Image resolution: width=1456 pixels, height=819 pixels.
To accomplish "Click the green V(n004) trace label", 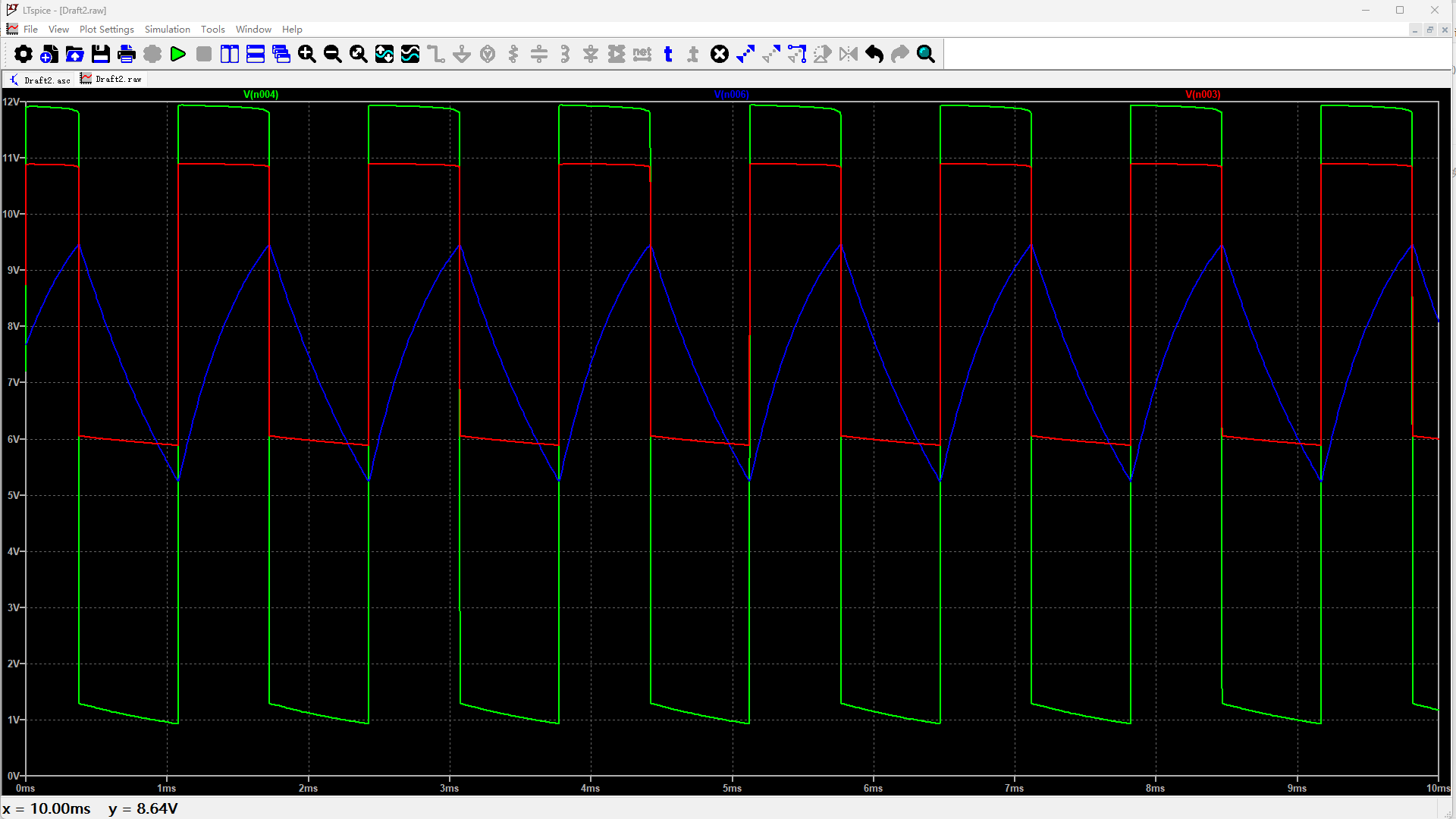I will tap(260, 95).
